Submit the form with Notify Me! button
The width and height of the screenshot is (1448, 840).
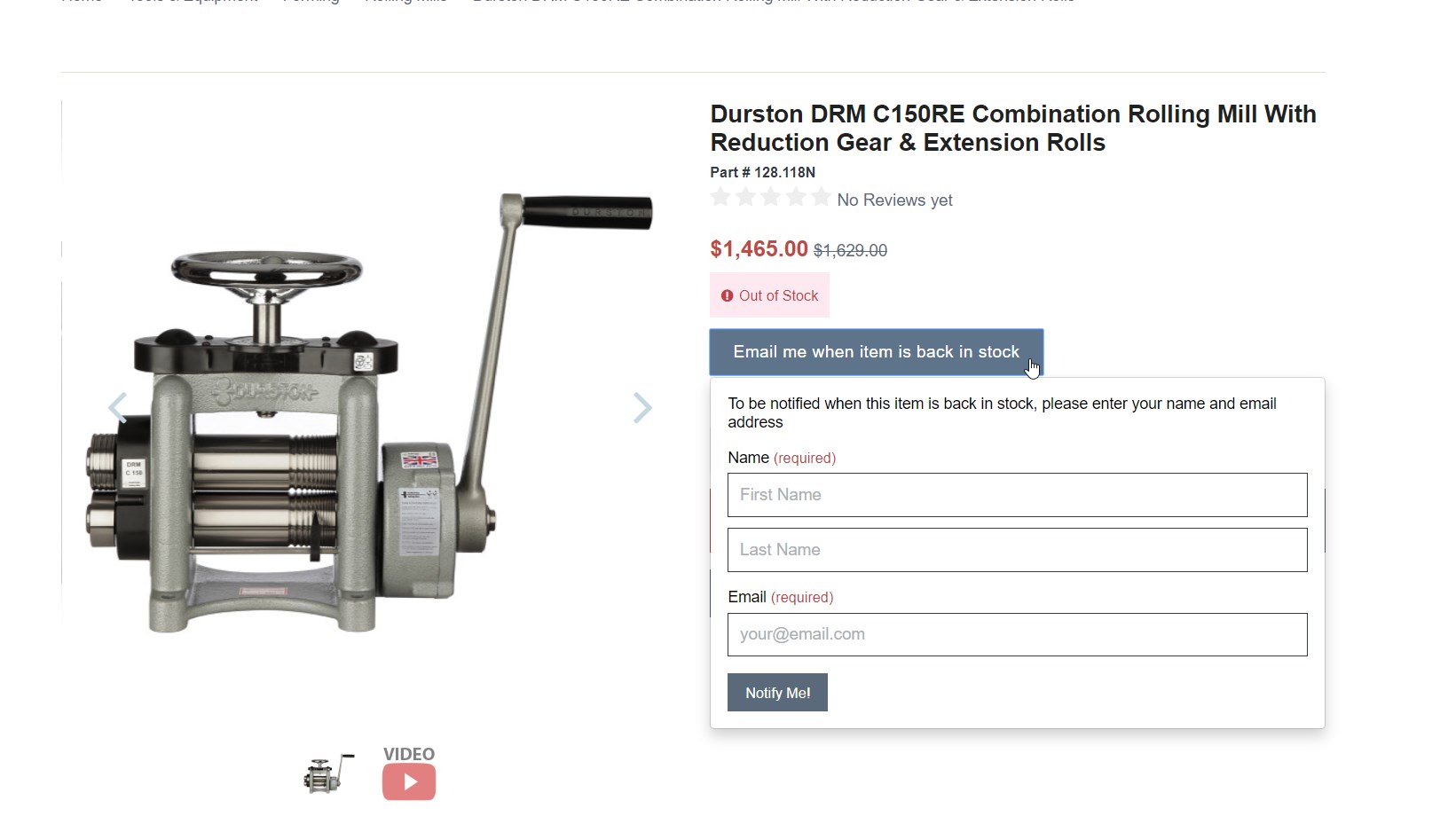tap(777, 693)
